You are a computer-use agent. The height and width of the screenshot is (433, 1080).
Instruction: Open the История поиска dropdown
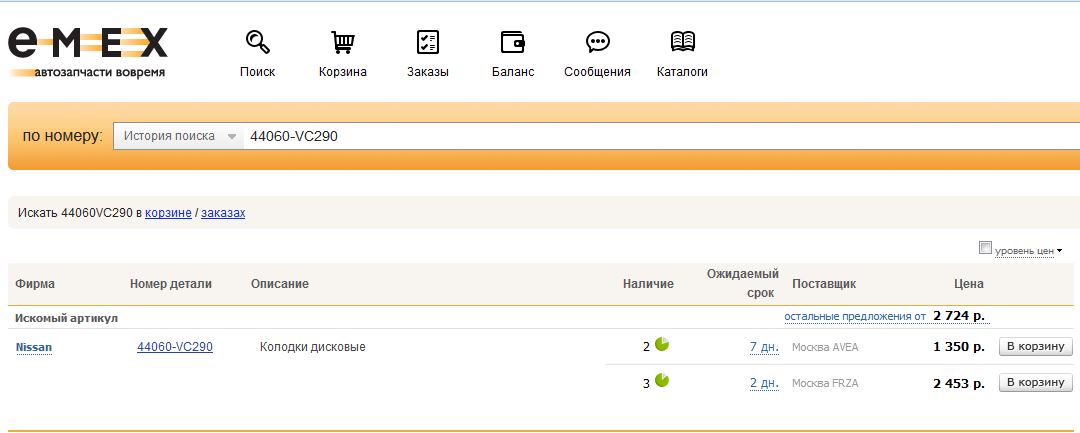178,136
